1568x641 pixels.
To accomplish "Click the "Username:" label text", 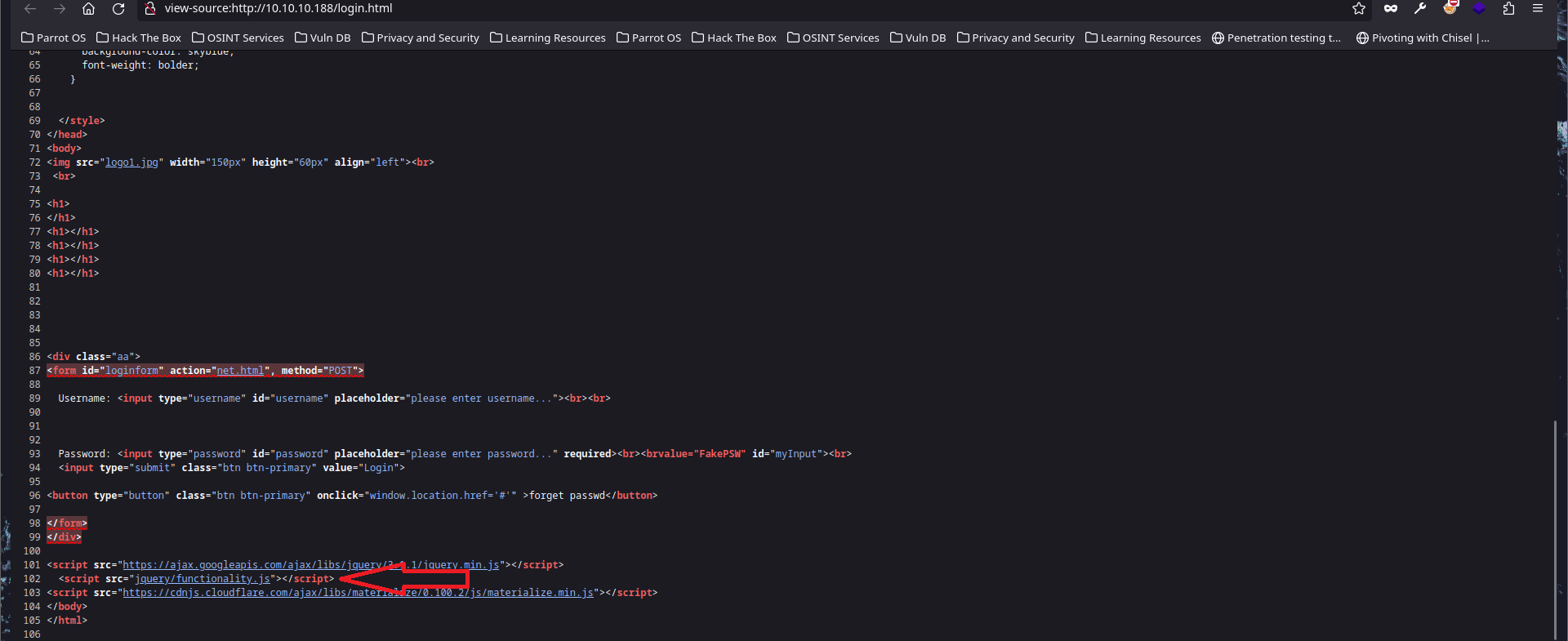I will point(85,398).
